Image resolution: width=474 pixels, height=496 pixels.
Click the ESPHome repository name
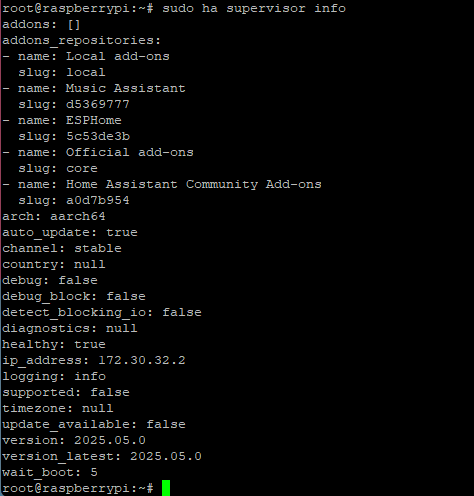click(x=94, y=120)
